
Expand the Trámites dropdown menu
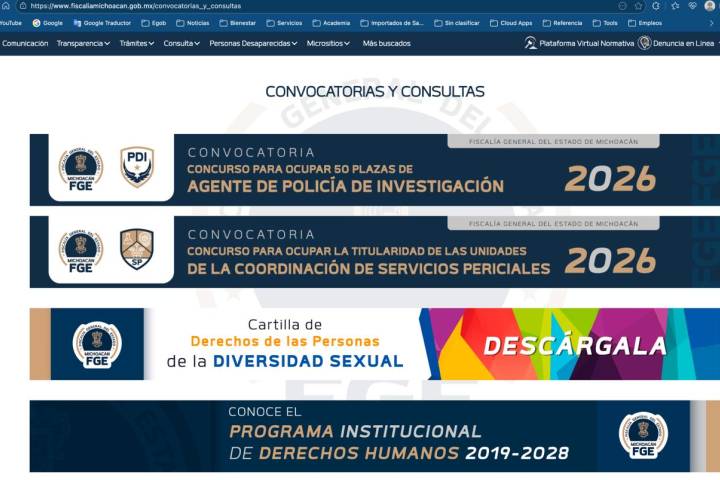tap(136, 44)
